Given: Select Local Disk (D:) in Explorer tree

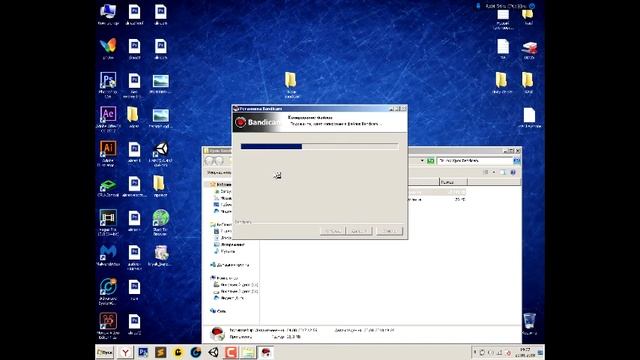Looking at the screenshot, I should pyautogui.click(x=236, y=291).
